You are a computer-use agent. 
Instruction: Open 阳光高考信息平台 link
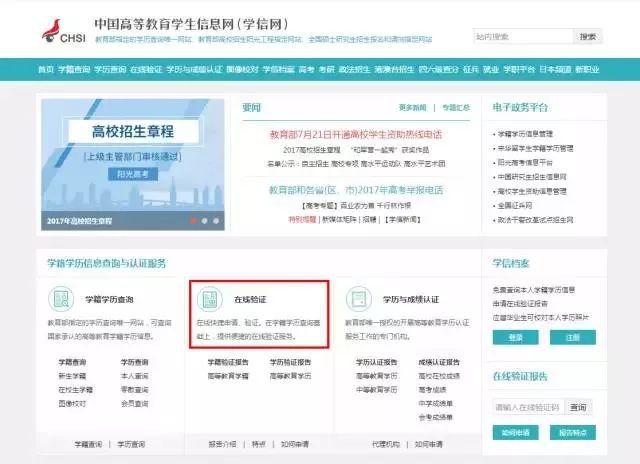pyautogui.click(x=525, y=162)
